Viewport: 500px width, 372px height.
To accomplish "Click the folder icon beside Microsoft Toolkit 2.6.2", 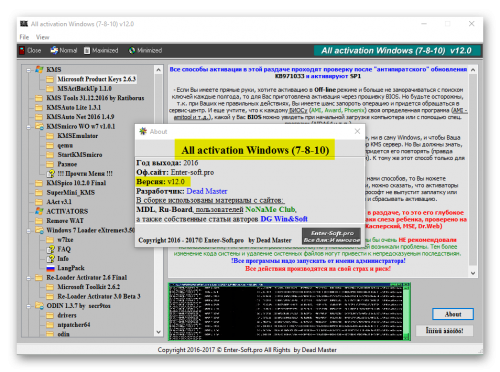I will (50, 287).
